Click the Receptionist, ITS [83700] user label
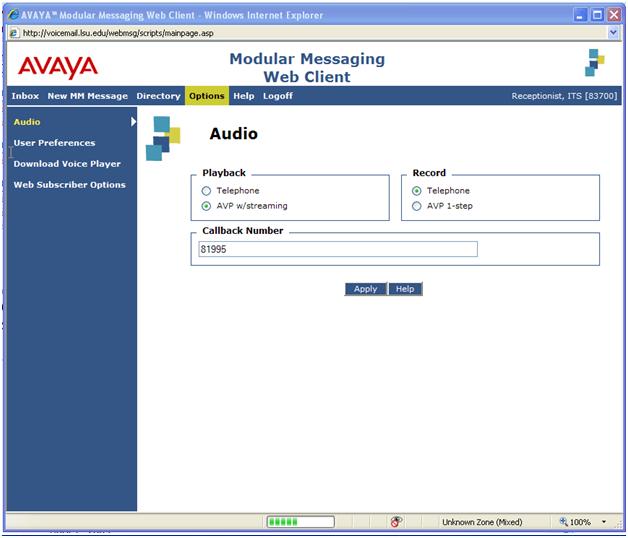The width and height of the screenshot is (628, 538). (x=564, y=96)
